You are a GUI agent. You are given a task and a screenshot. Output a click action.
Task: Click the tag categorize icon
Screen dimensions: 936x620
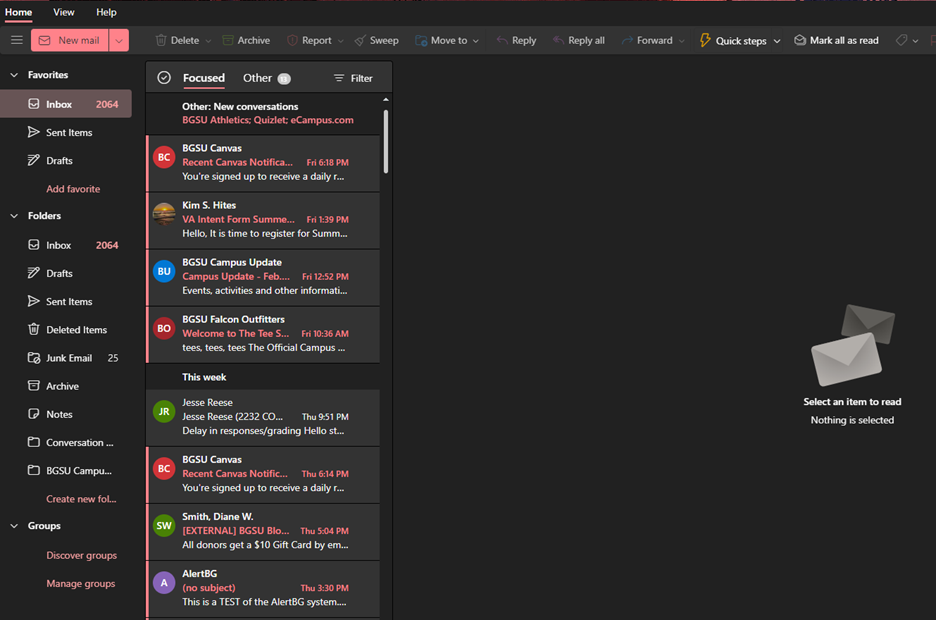(901, 40)
